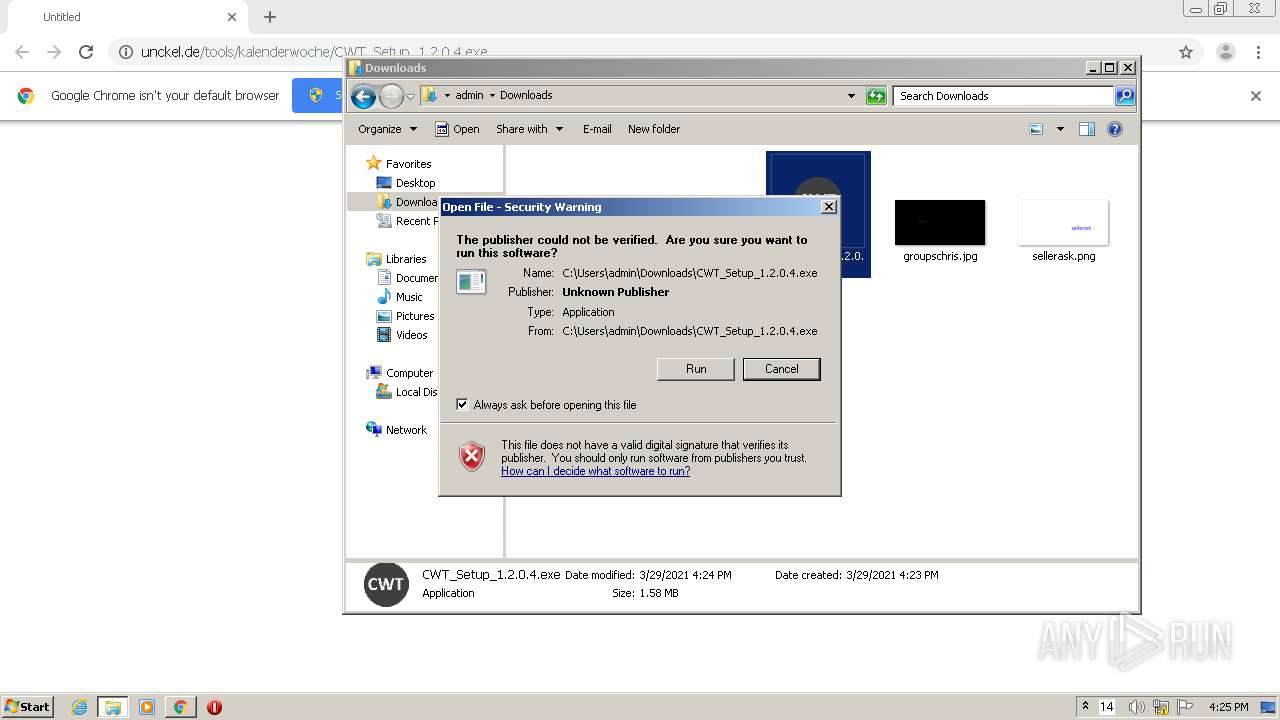Click the site info icon in Chrome address bar

126,52
